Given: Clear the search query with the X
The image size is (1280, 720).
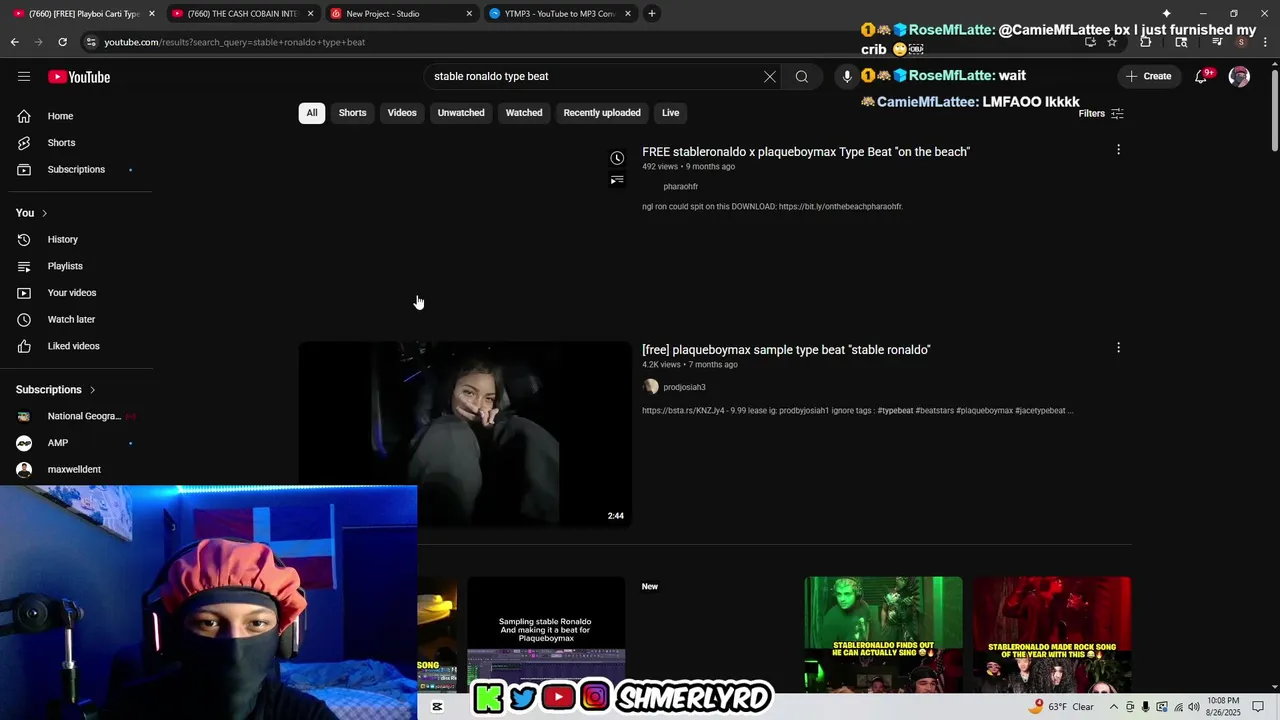Looking at the screenshot, I should coord(770,76).
